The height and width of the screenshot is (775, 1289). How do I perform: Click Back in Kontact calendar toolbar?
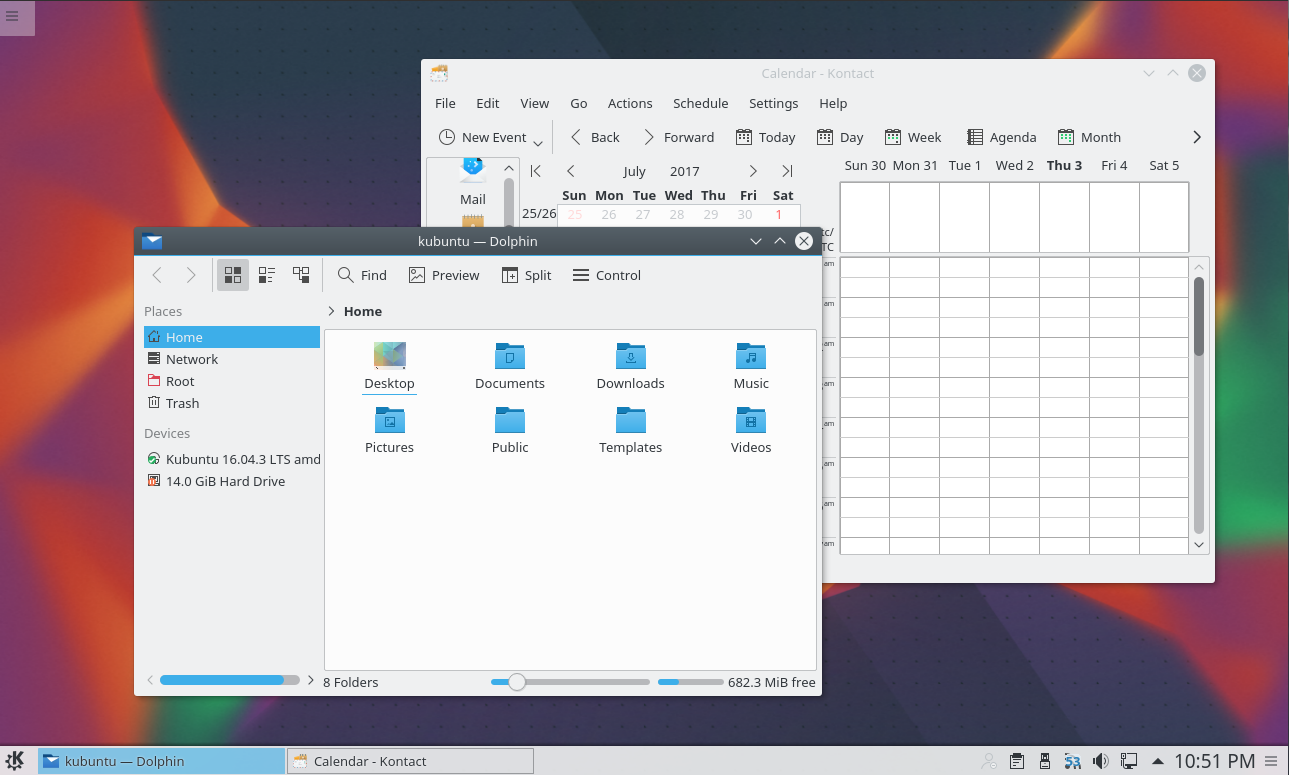point(594,137)
